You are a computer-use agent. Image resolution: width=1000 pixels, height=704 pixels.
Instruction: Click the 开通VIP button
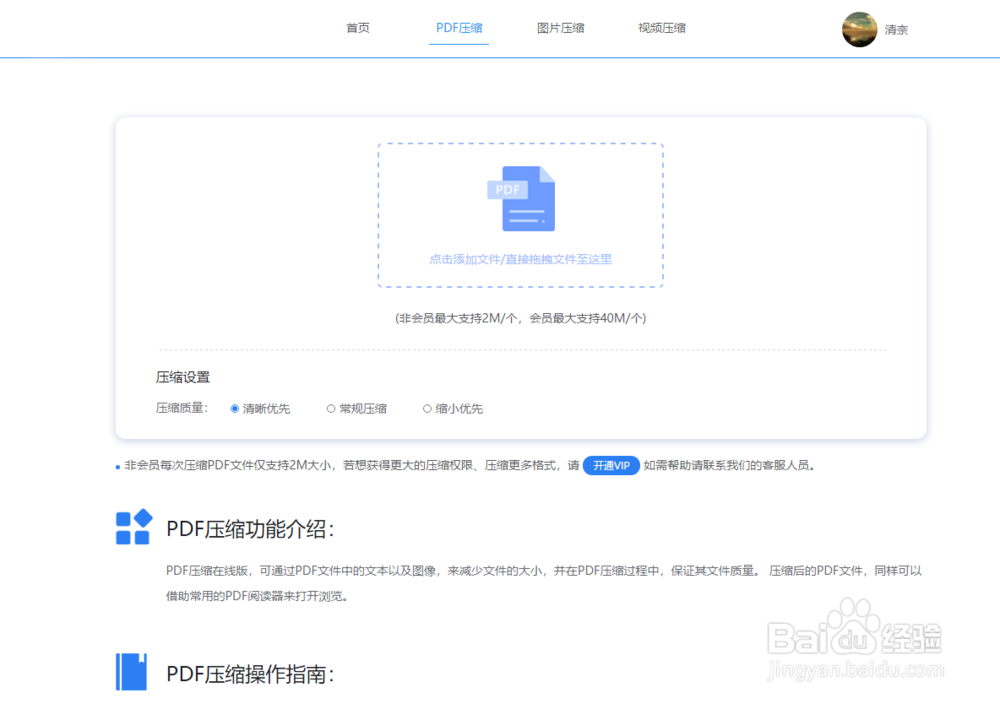[611, 465]
